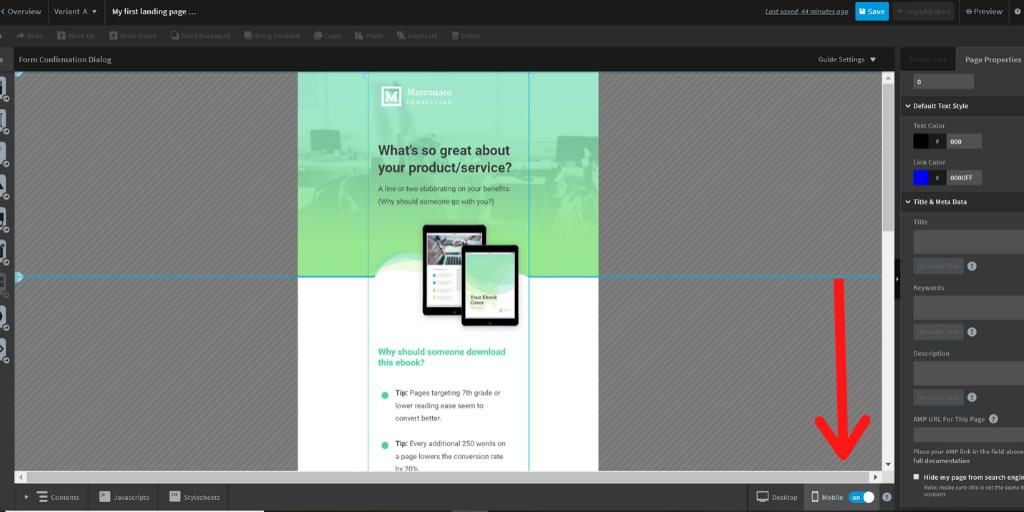Viewport: 1024px width, 512px height.
Task: Open the Javascripts panel
Action: (x=124, y=498)
